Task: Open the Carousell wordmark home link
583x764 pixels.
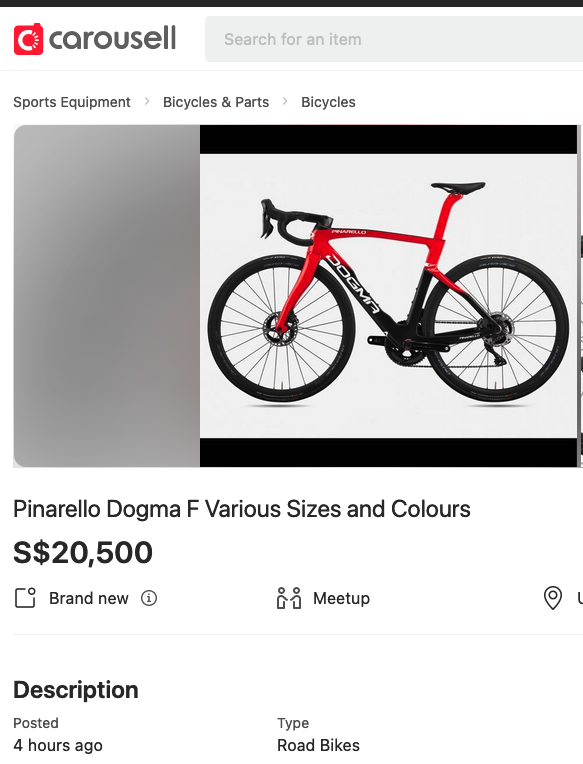Action: click(x=113, y=38)
